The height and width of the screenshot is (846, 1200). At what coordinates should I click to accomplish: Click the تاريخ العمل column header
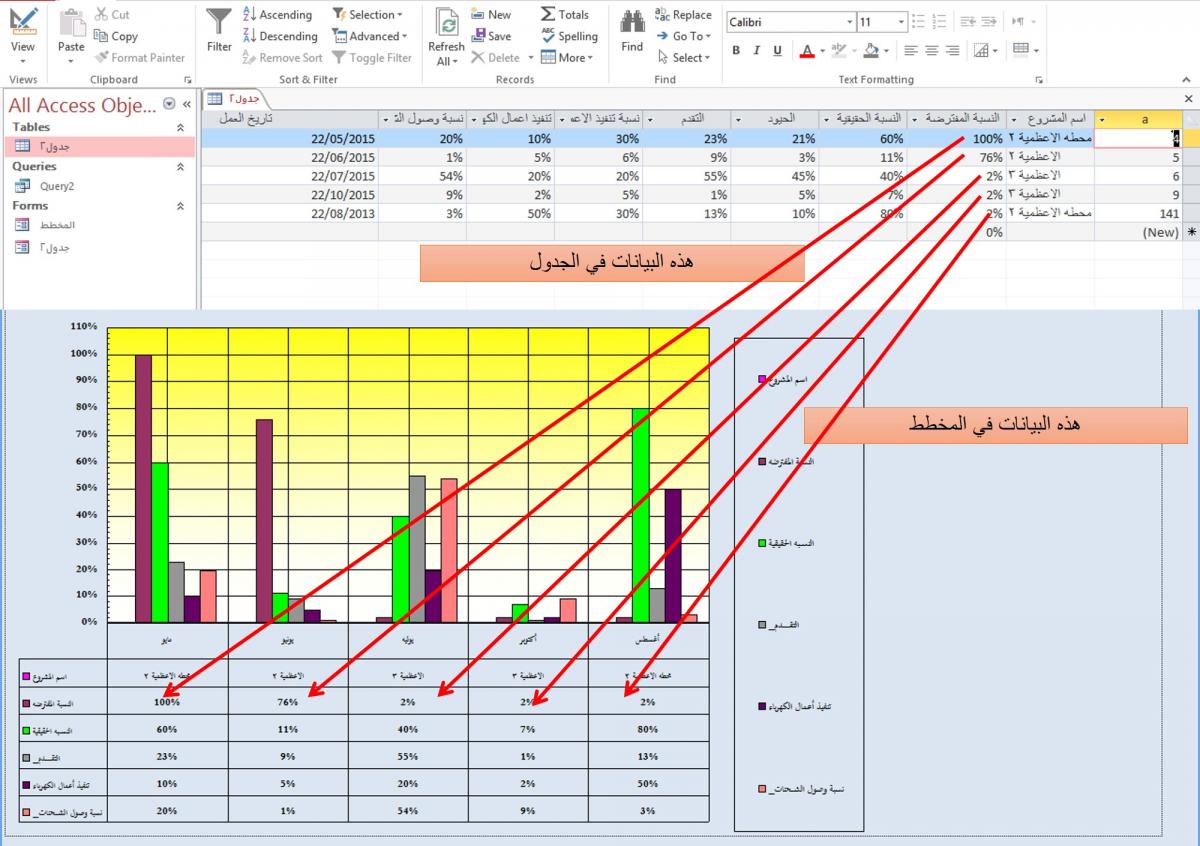(290, 119)
